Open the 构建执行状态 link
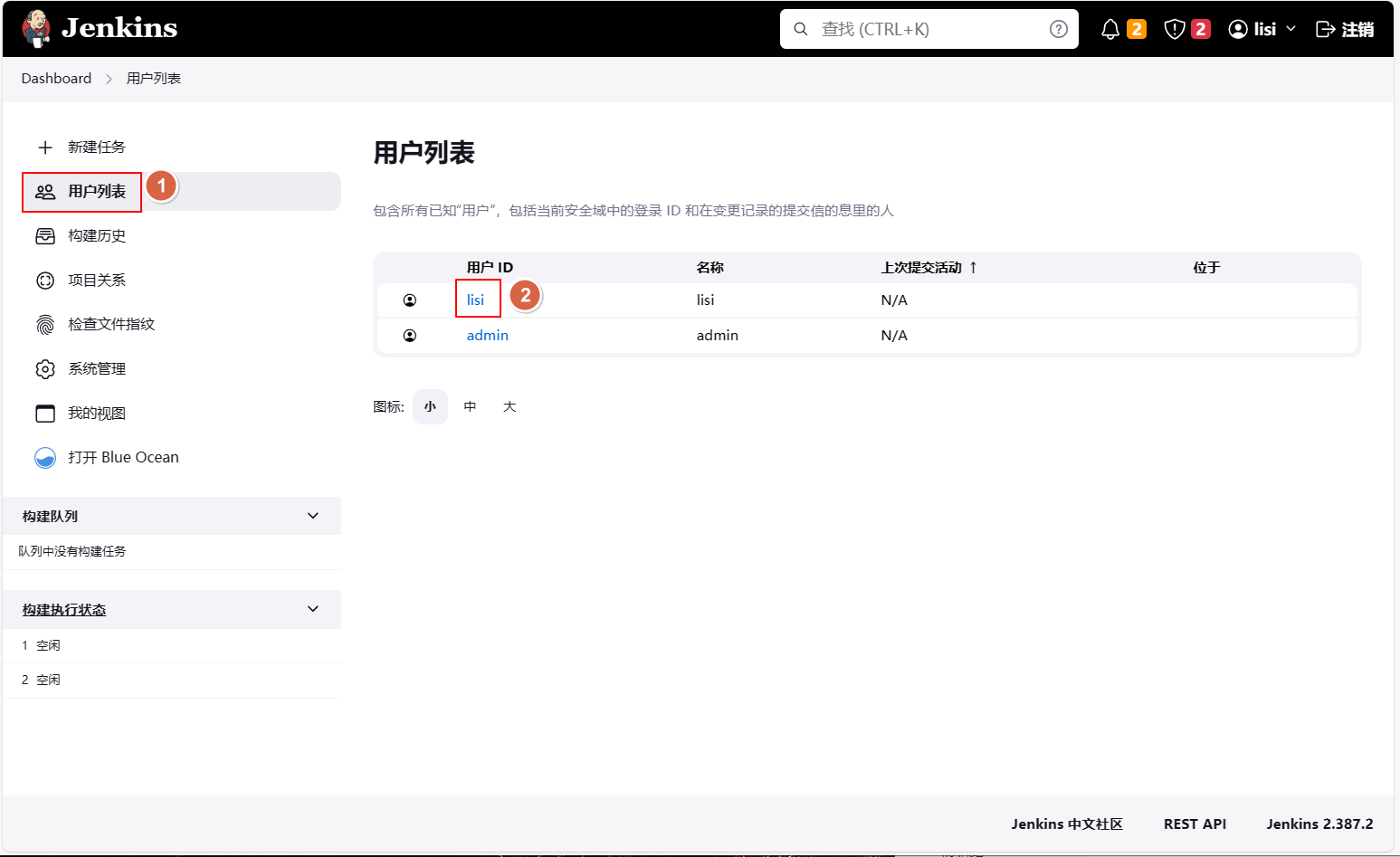This screenshot has width=1400, height=857. [x=64, y=610]
